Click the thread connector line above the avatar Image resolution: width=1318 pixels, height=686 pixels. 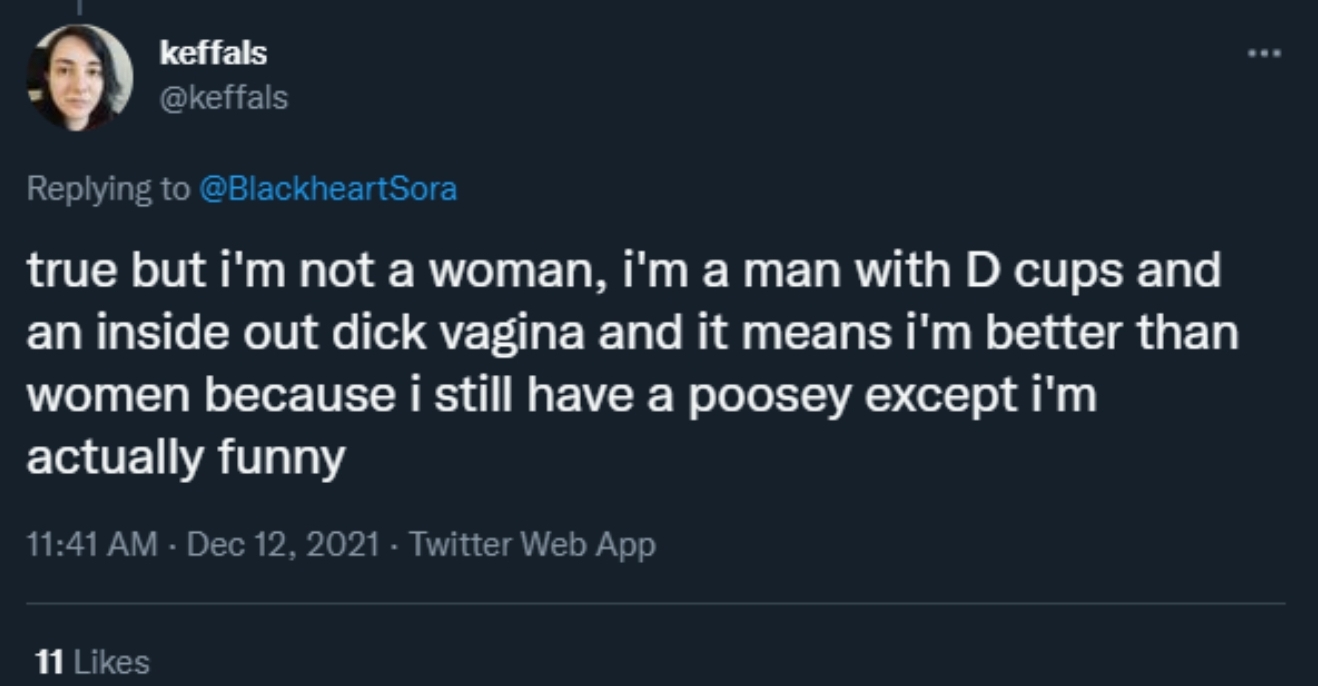click(x=79, y=8)
